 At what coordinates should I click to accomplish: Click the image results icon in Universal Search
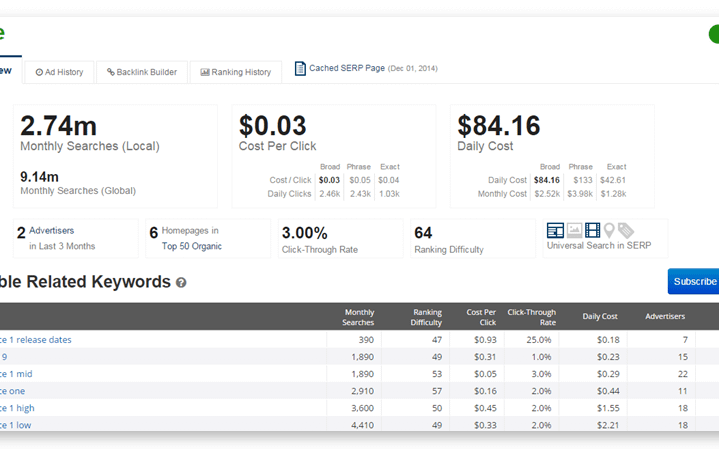[x=574, y=230]
